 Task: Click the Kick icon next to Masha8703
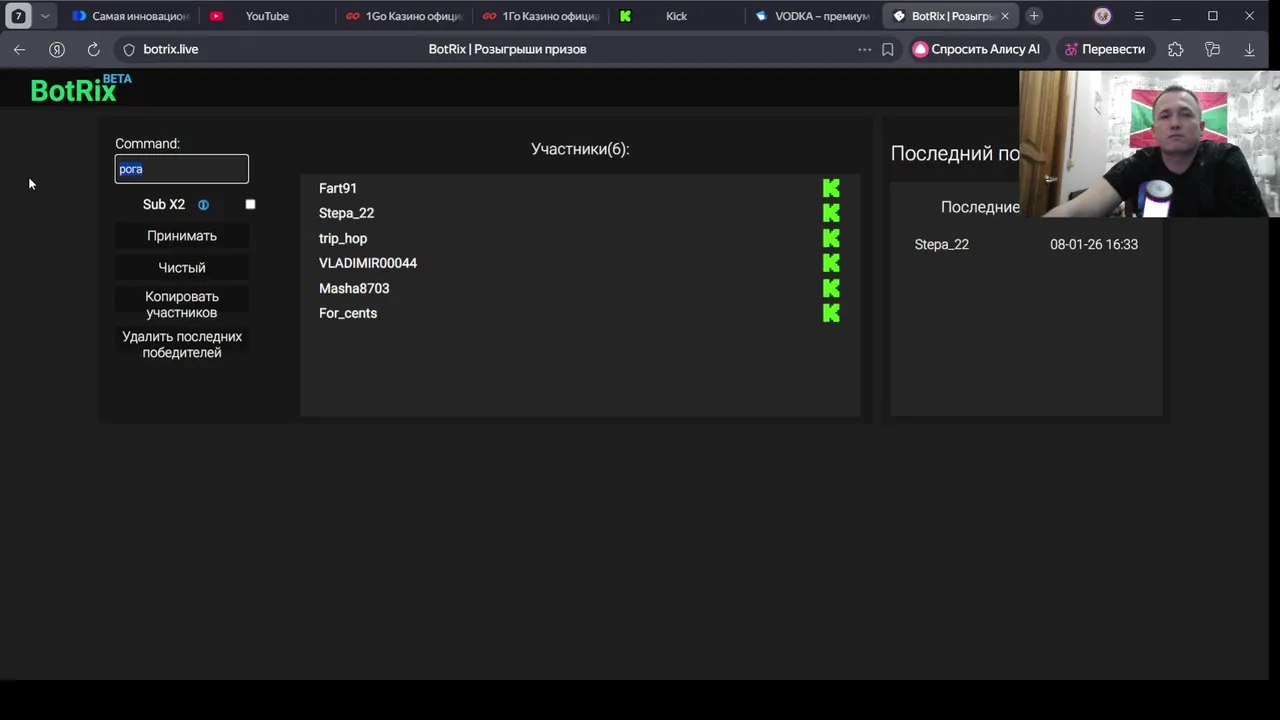(831, 288)
